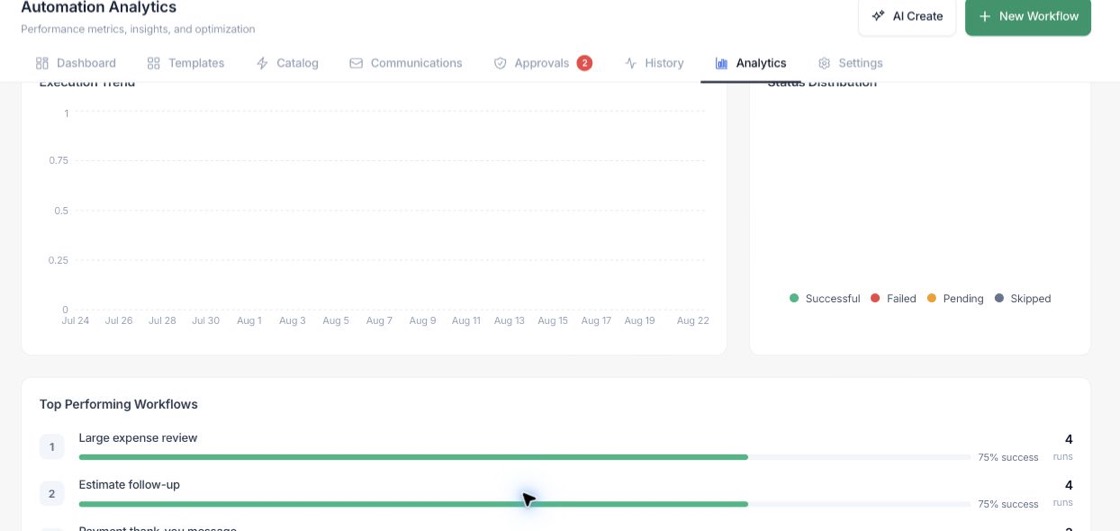Click the Templates grid icon
Viewport: 1120px width, 531px height.
154,63
